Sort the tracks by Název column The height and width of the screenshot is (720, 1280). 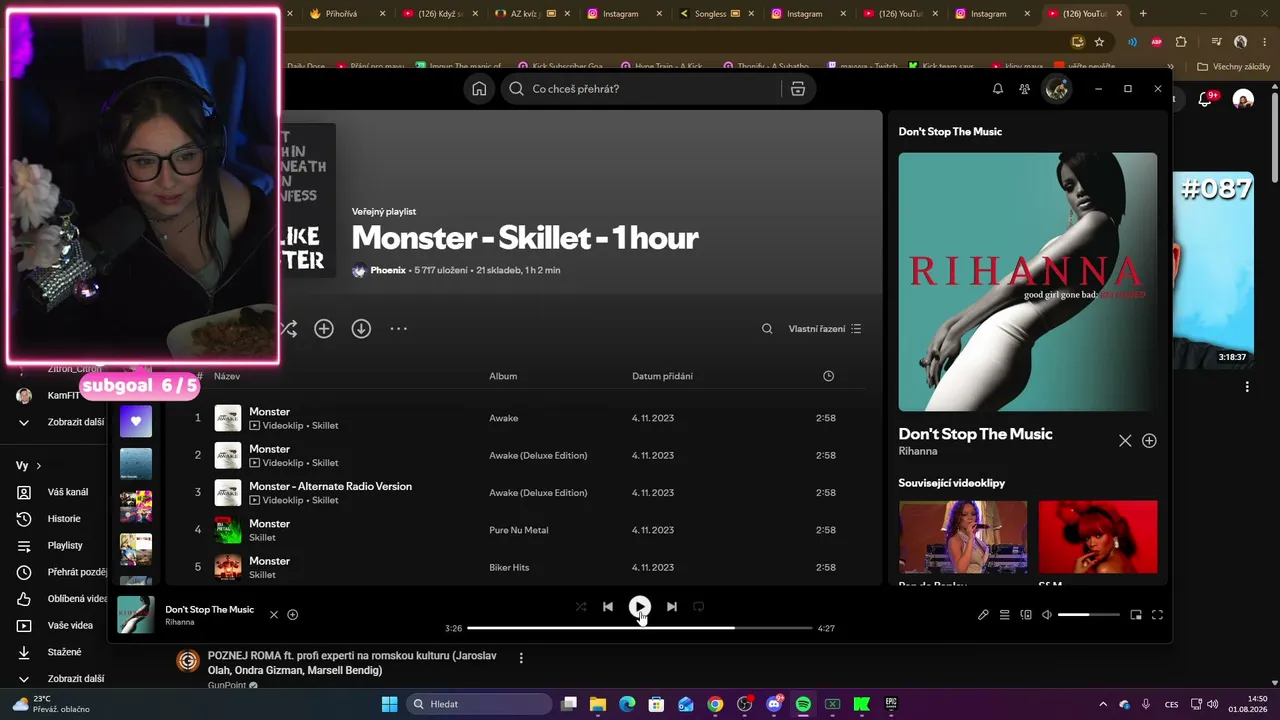coord(227,376)
